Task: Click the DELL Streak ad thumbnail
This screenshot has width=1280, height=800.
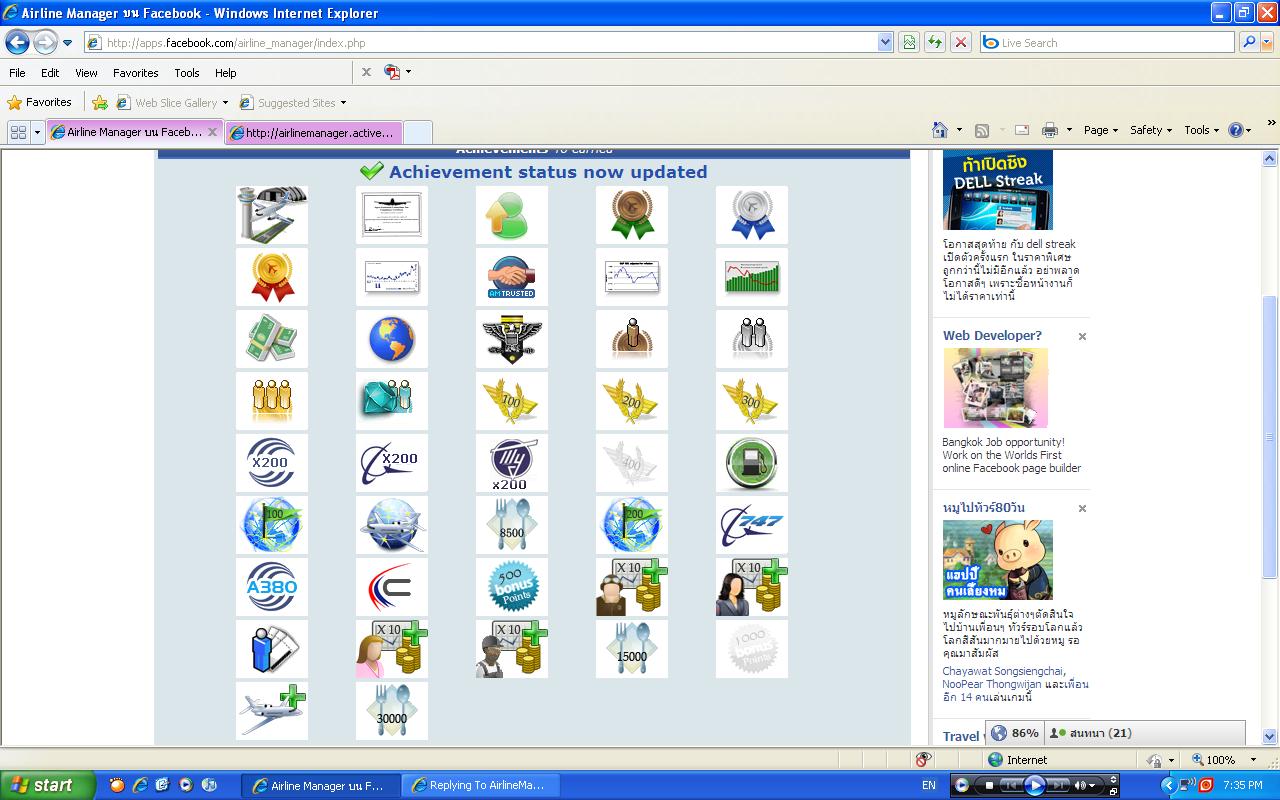Action: [998, 190]
